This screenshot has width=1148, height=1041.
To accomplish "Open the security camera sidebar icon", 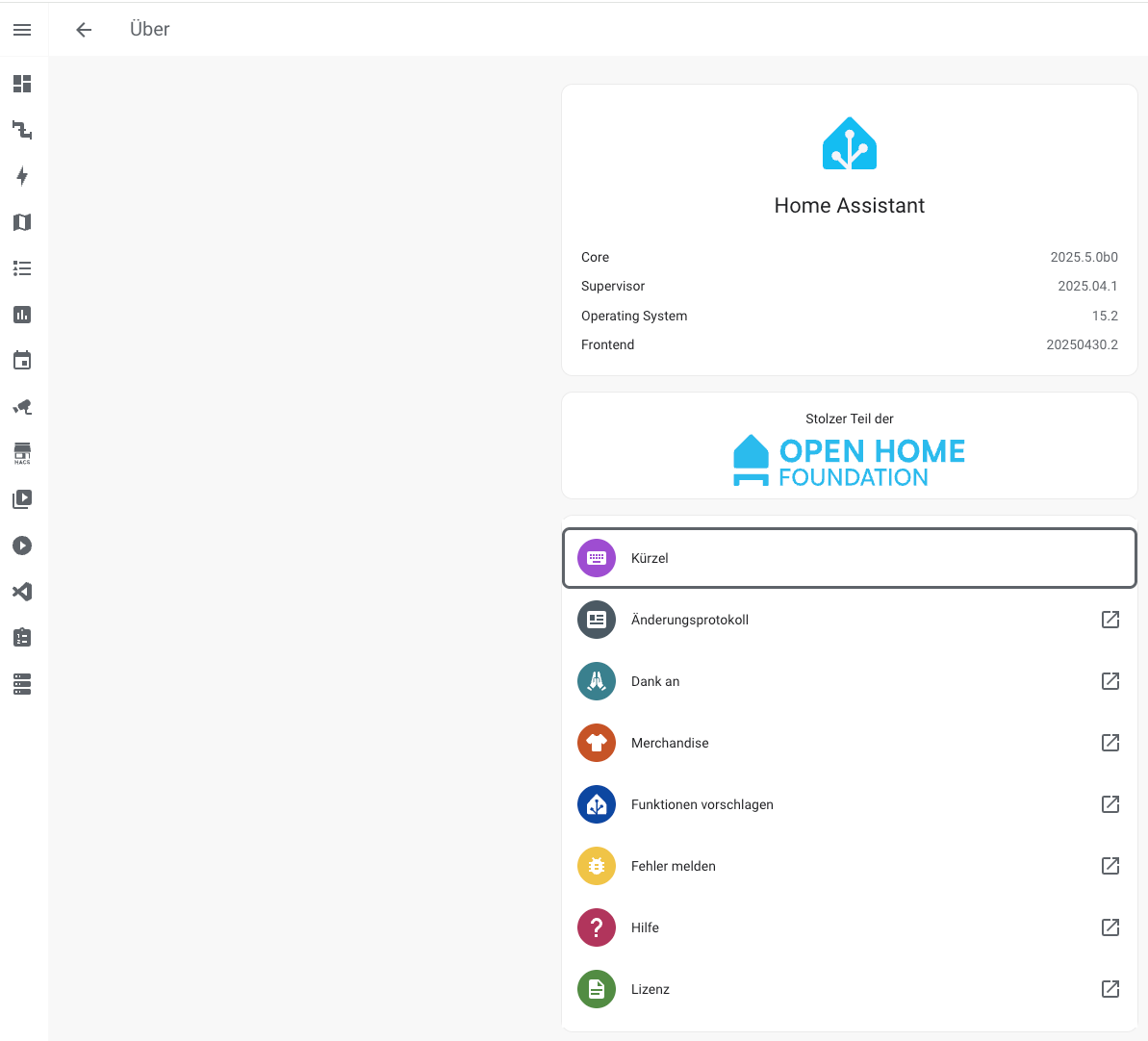I will 22,407.
